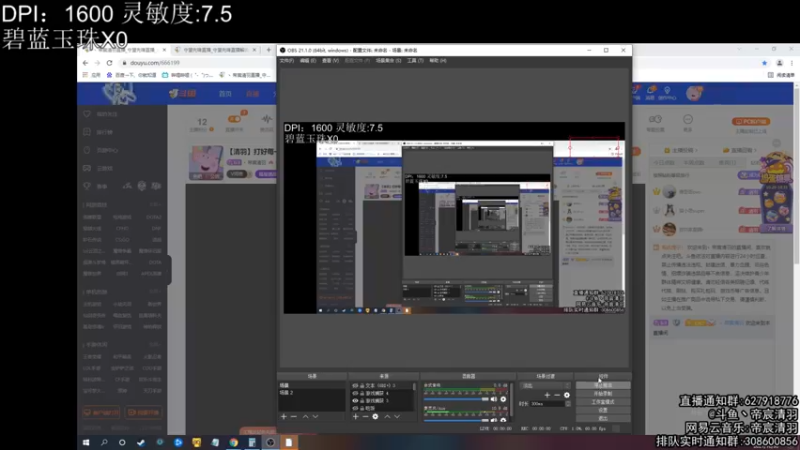The image size is (800, 450).
Task: Click the transition duration 300ms field
Action: [x=548, y=404]
